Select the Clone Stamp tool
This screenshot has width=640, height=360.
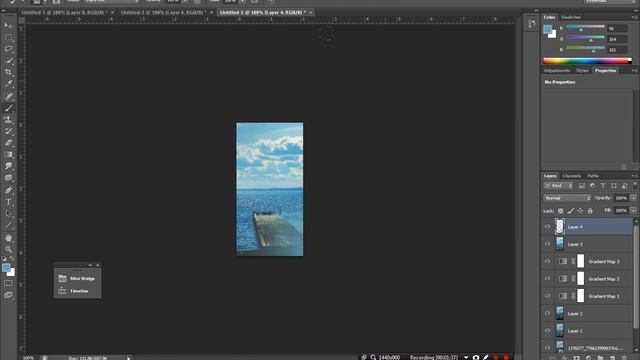[8, 120]
